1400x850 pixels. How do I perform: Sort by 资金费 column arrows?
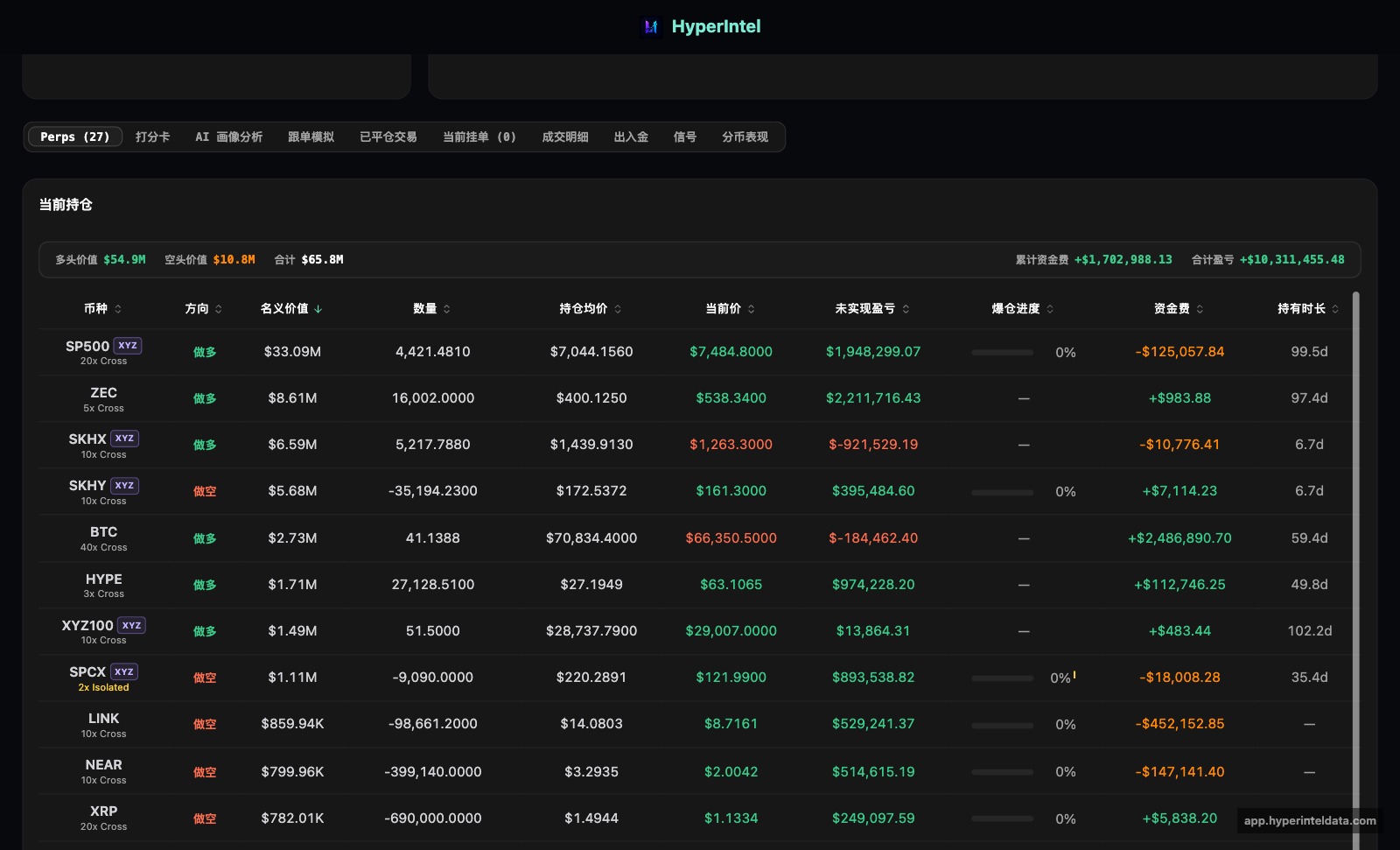[x=1200, y=309]
